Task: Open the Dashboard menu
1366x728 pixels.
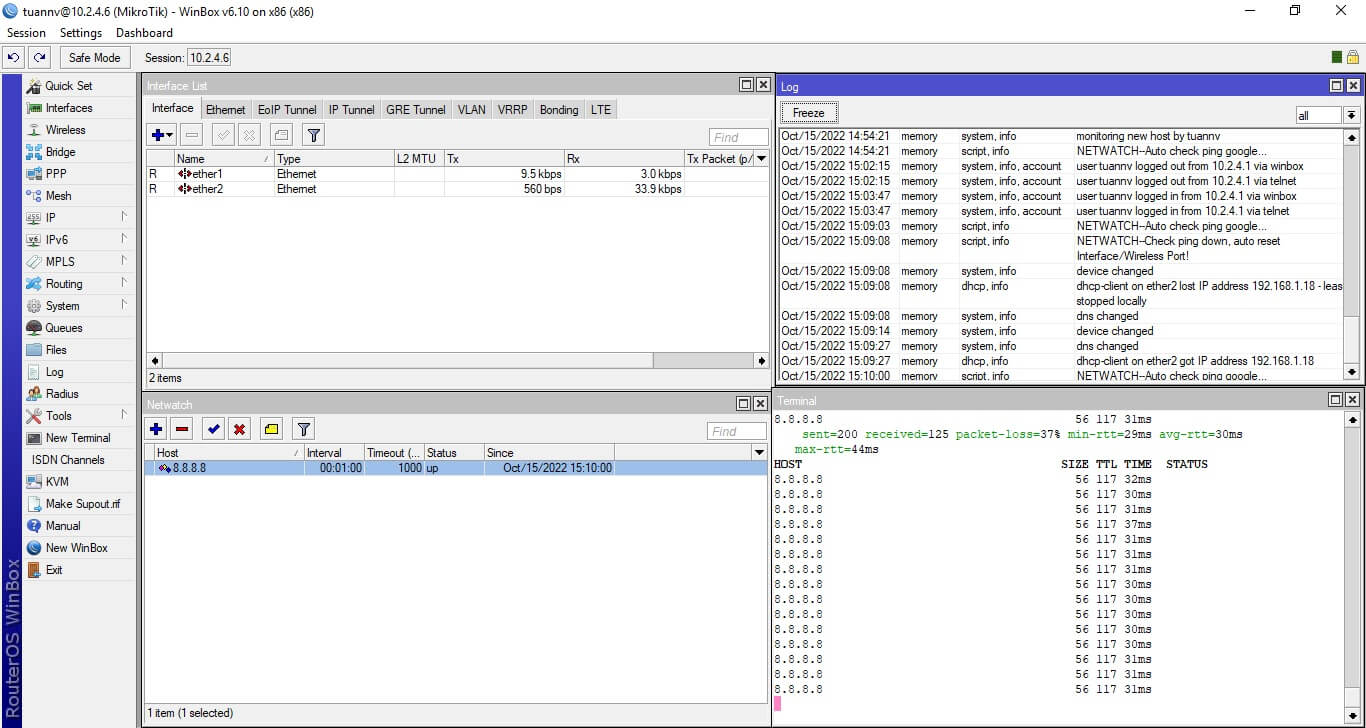Action: point(144,33)
